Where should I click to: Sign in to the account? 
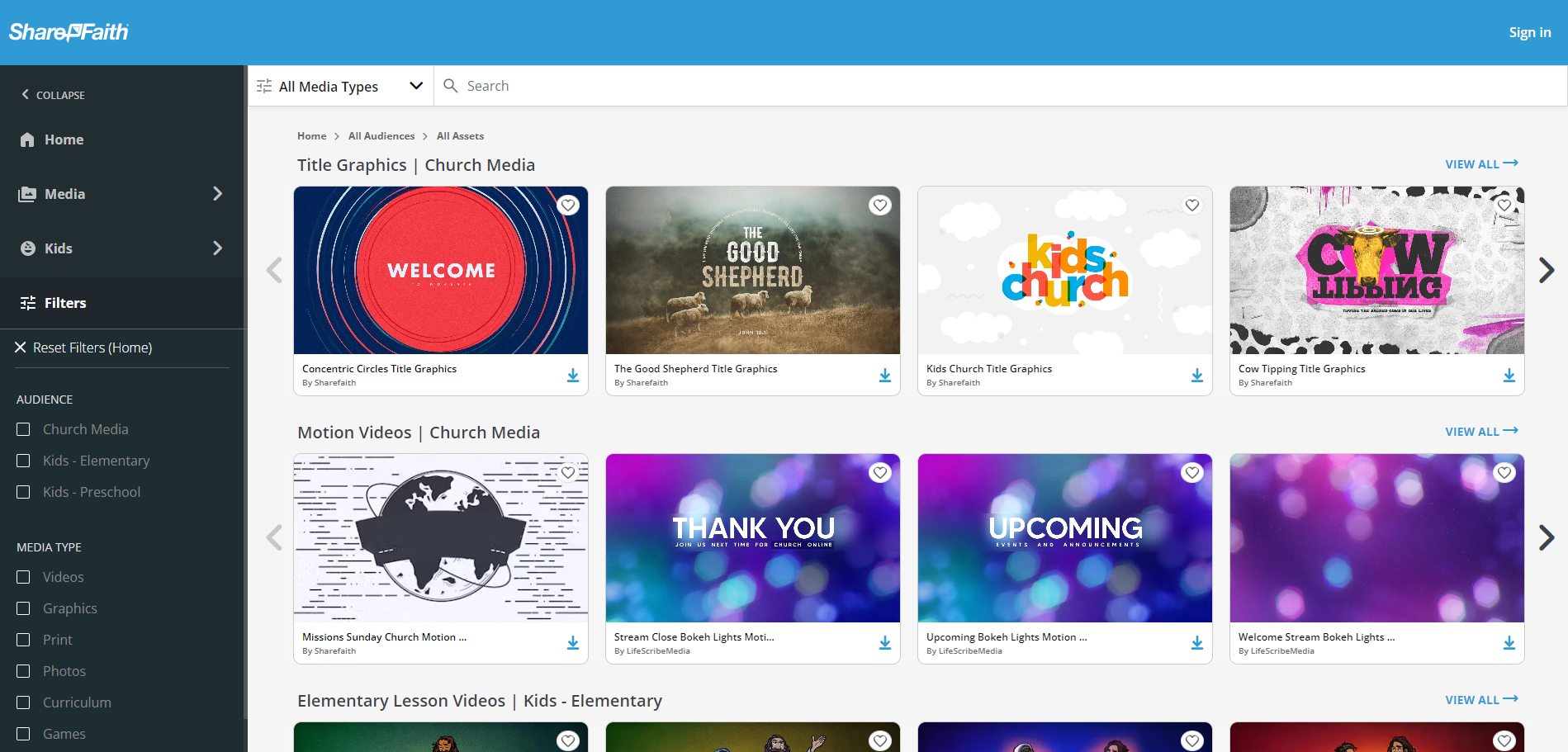coord(1529,32)
